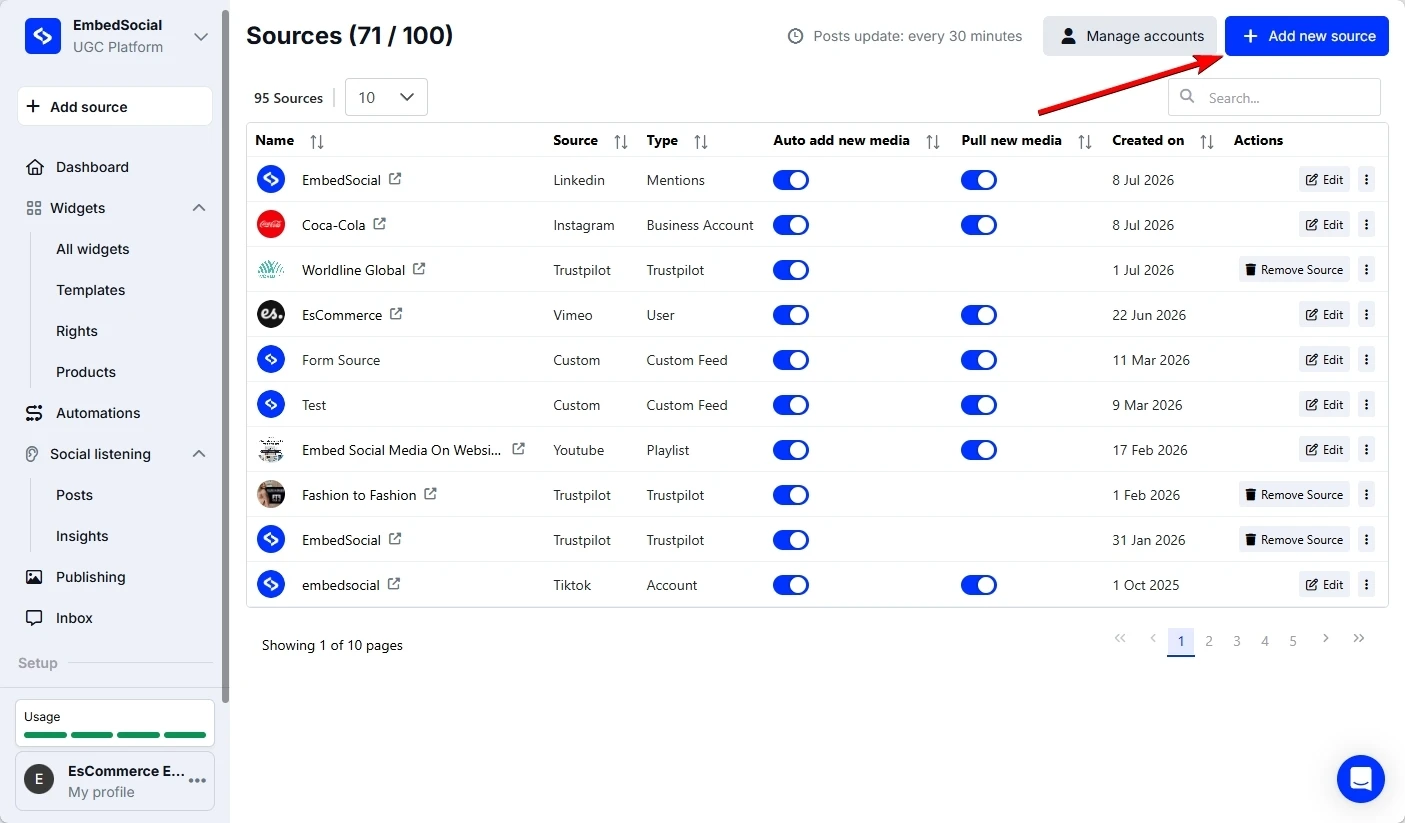The width and height of the screenshot is (1405, 823).
Task: Edit the Linkedin EmbedSocial source
Action: pyautogui.click(x=1325, y=180)
